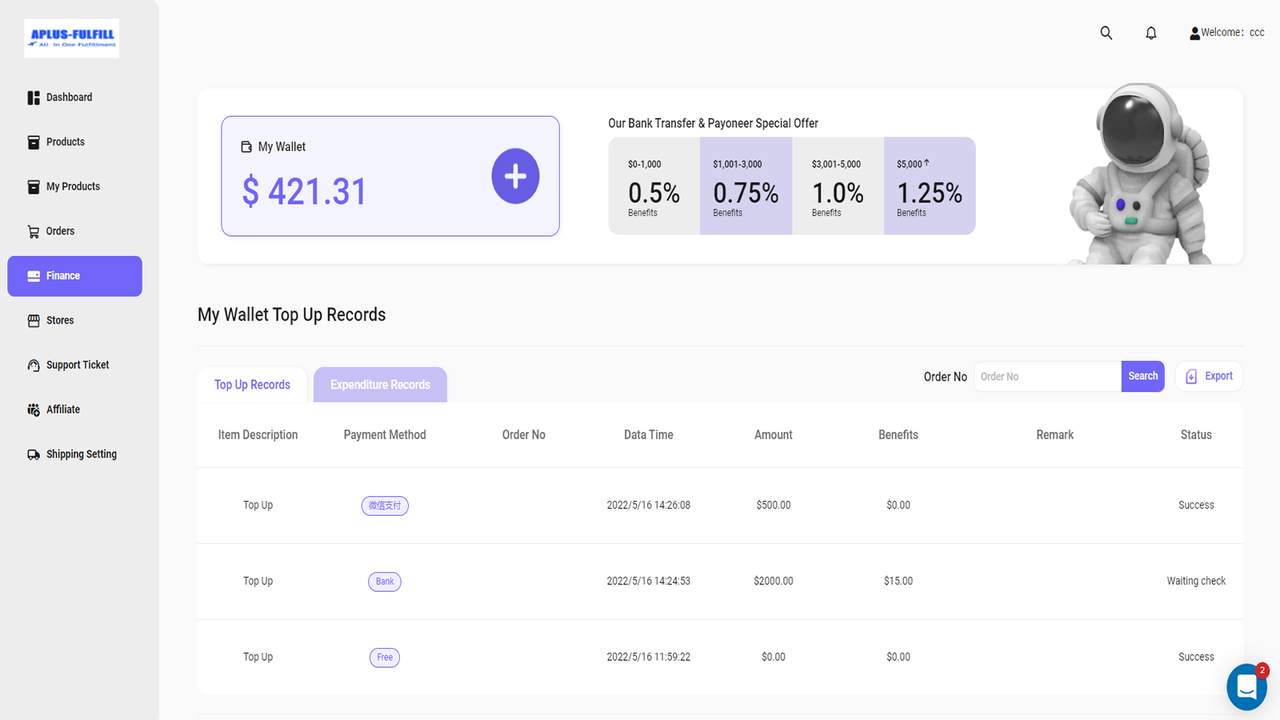Open notifications bell icon
The width and height of the screenshot is (1280, 720).
(x=1151, y=33)
